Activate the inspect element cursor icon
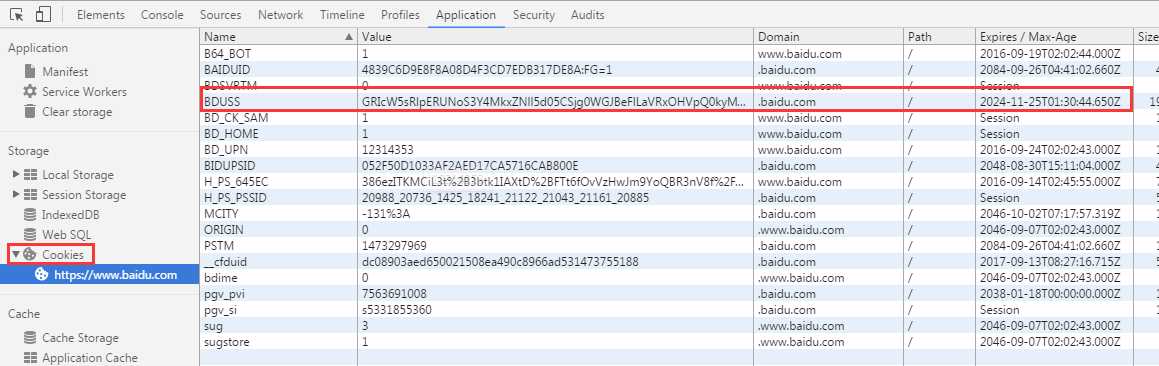 tap(18, 14)
